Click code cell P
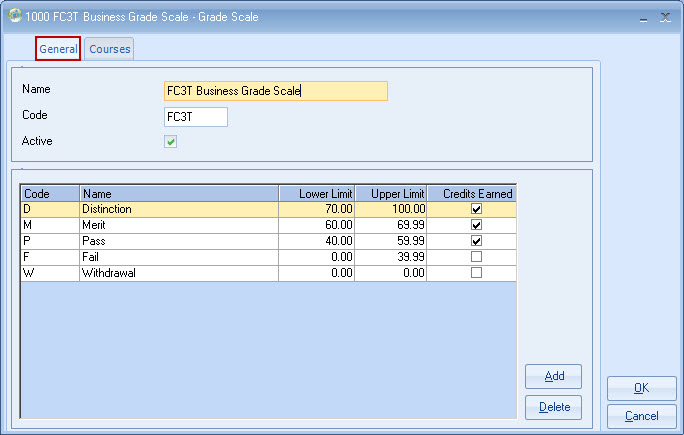Viewport: 684px width, 435px height. pyautogui.click(x=50, y=241)
